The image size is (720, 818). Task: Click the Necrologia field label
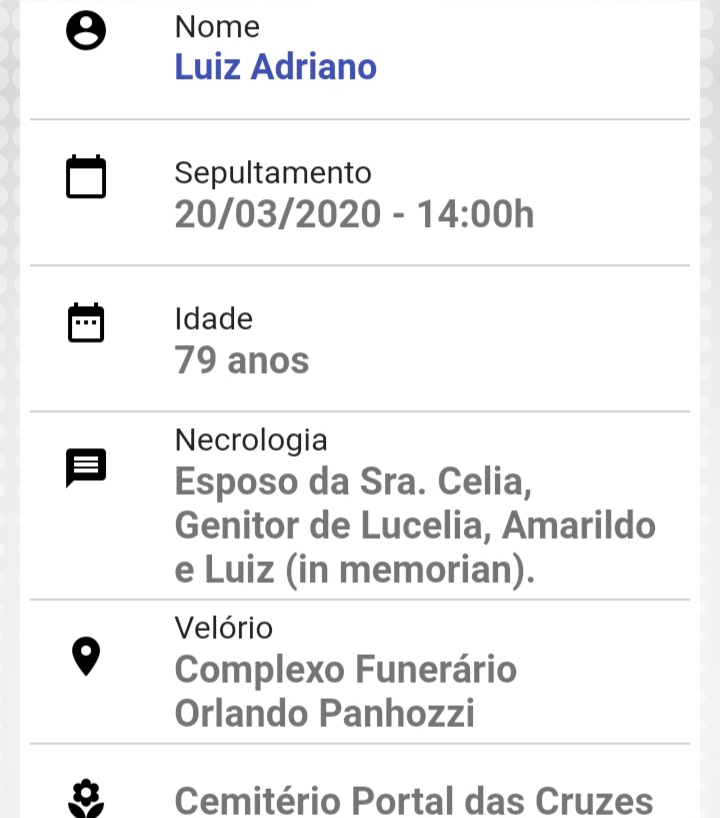(251, 440)
